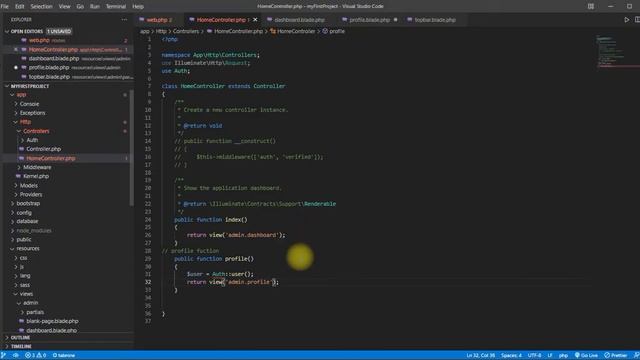The height and width of the screenshot is (360, 640).
Task: Open the Terminal menu
Action: point(116,6)
